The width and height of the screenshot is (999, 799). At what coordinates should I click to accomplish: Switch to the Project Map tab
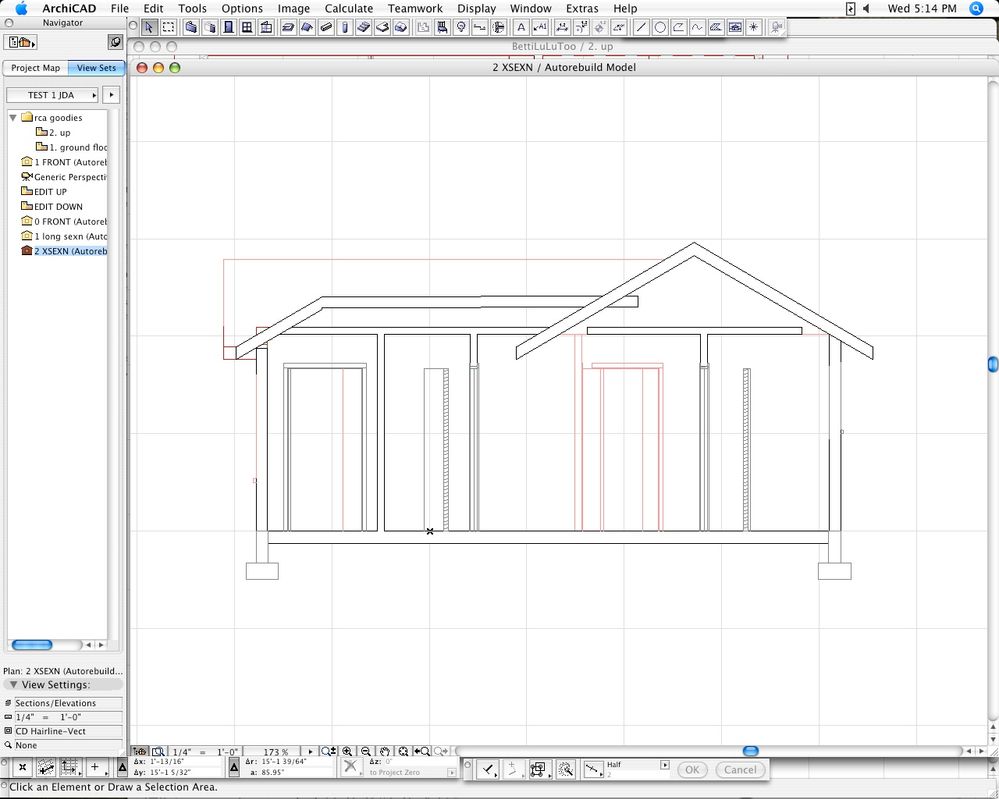tap(34, 68)
